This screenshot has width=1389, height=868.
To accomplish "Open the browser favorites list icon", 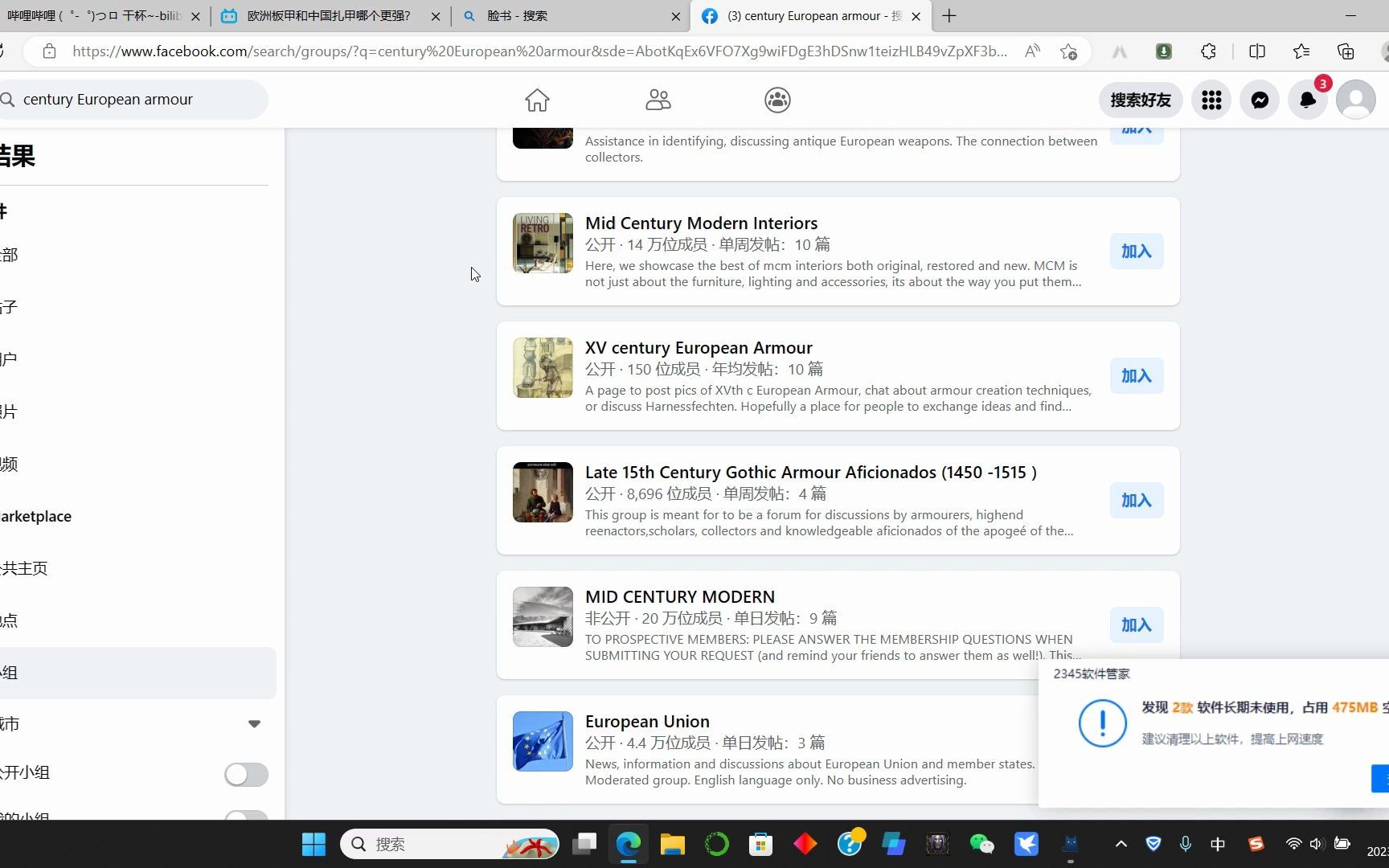I will tap(1301, 51).
